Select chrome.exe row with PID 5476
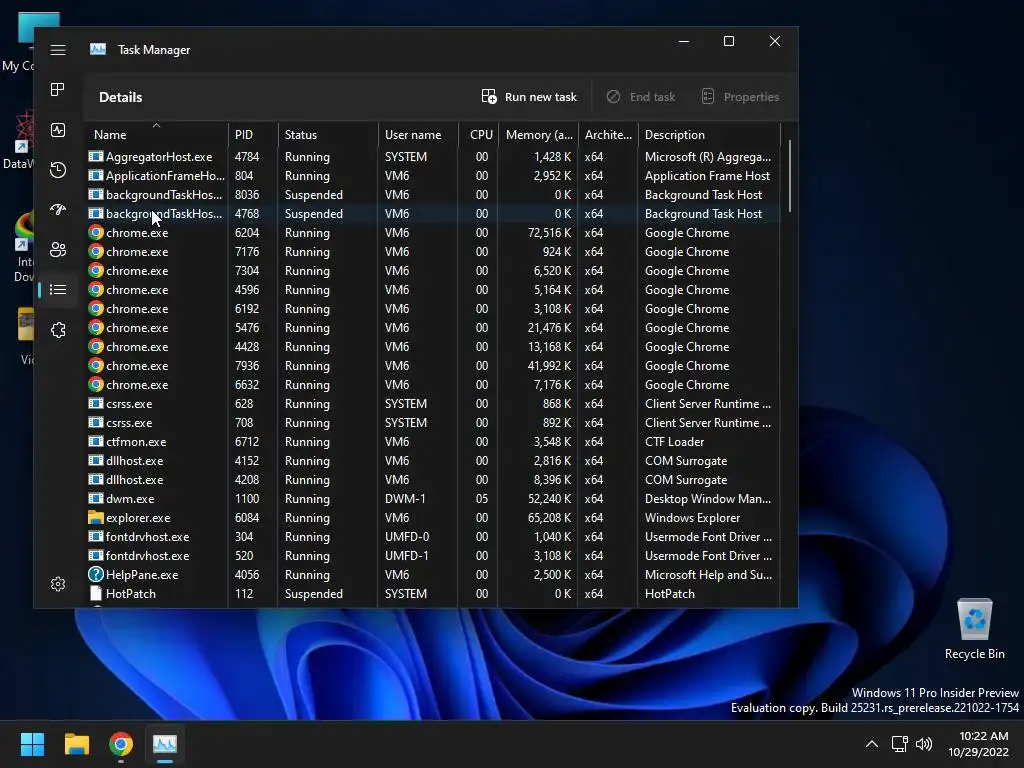Screen dimensions: 1024x768 [x=433, y=328]
